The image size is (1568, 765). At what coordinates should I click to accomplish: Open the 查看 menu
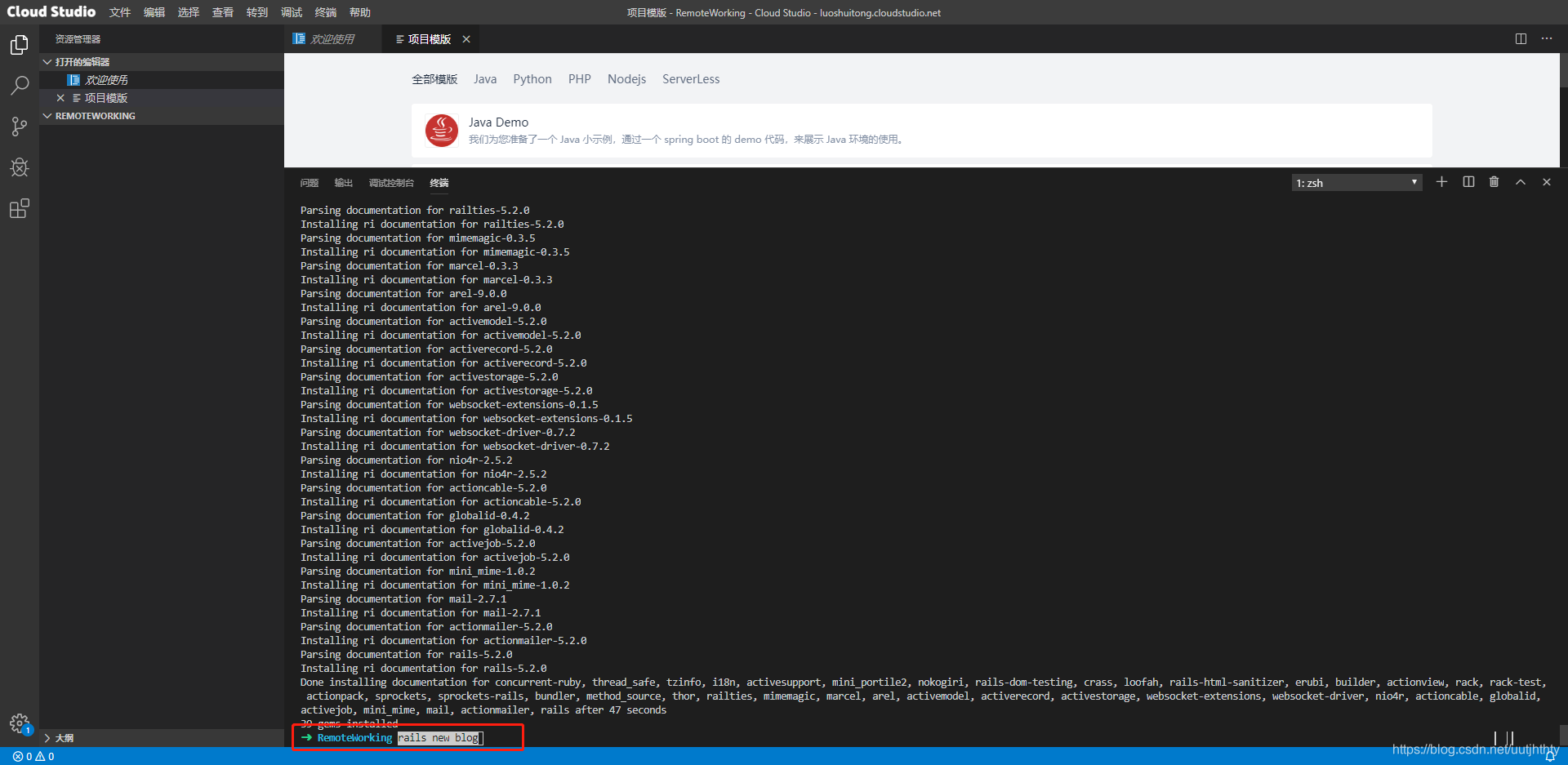tap(223, 12)
